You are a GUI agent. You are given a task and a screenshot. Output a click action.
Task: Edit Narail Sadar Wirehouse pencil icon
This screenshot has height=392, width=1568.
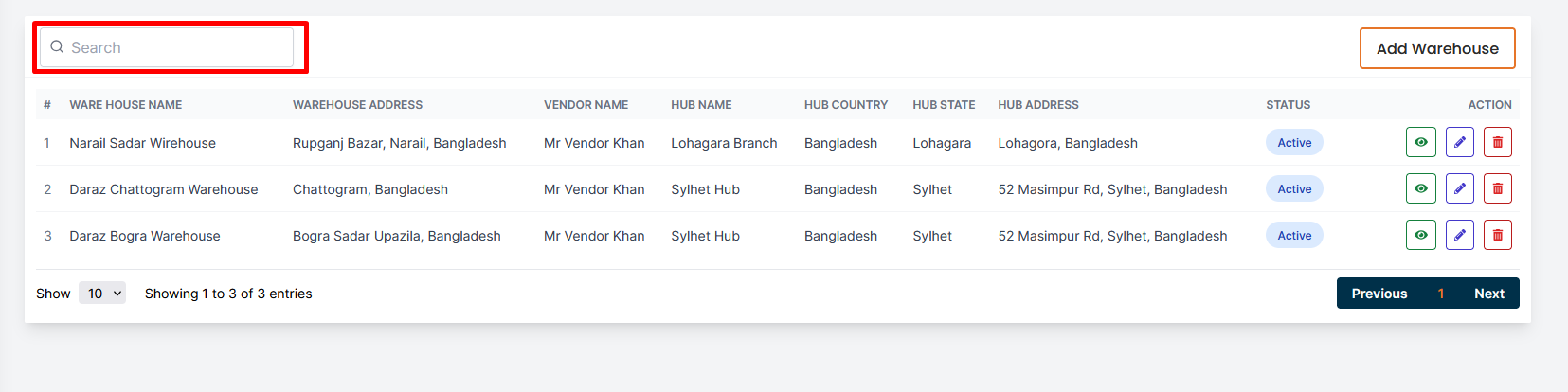tap(1459, 143)
